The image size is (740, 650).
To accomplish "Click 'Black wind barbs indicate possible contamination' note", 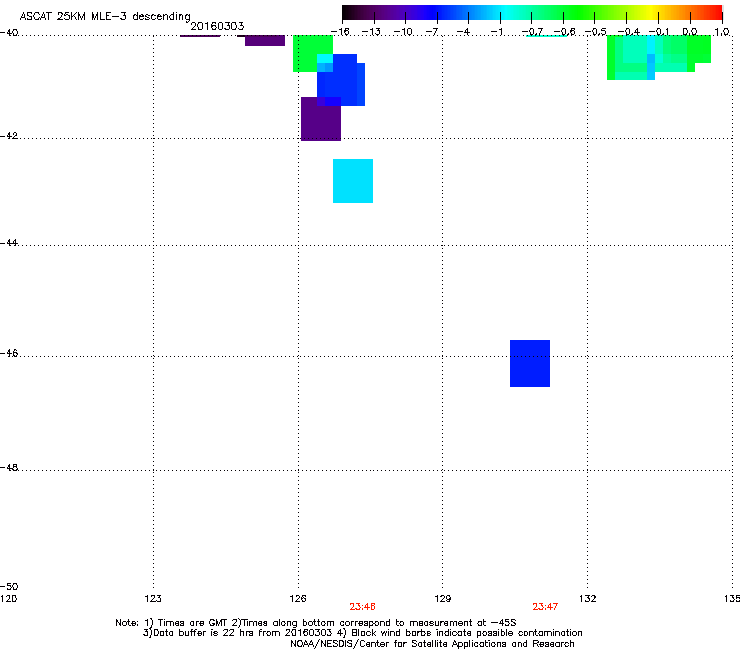I will tap(467, 633).
